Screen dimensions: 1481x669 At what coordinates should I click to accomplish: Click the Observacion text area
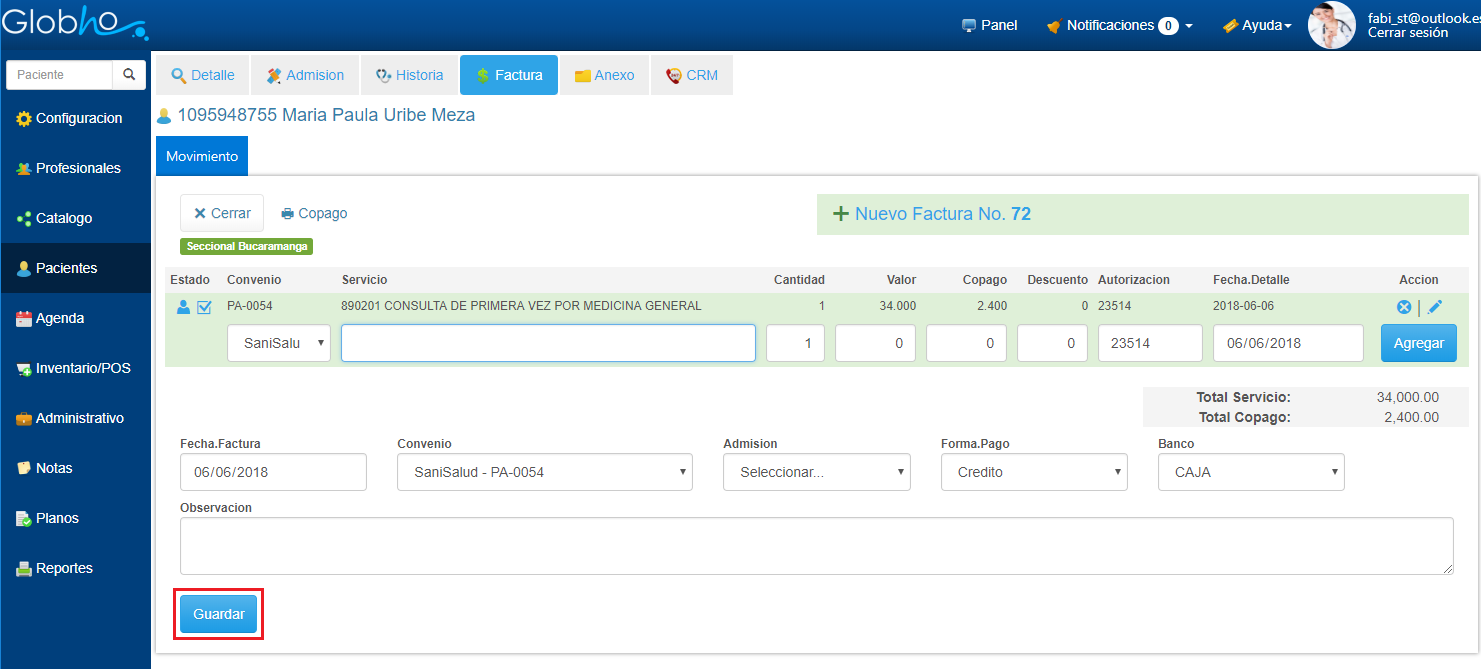(816, 546)
